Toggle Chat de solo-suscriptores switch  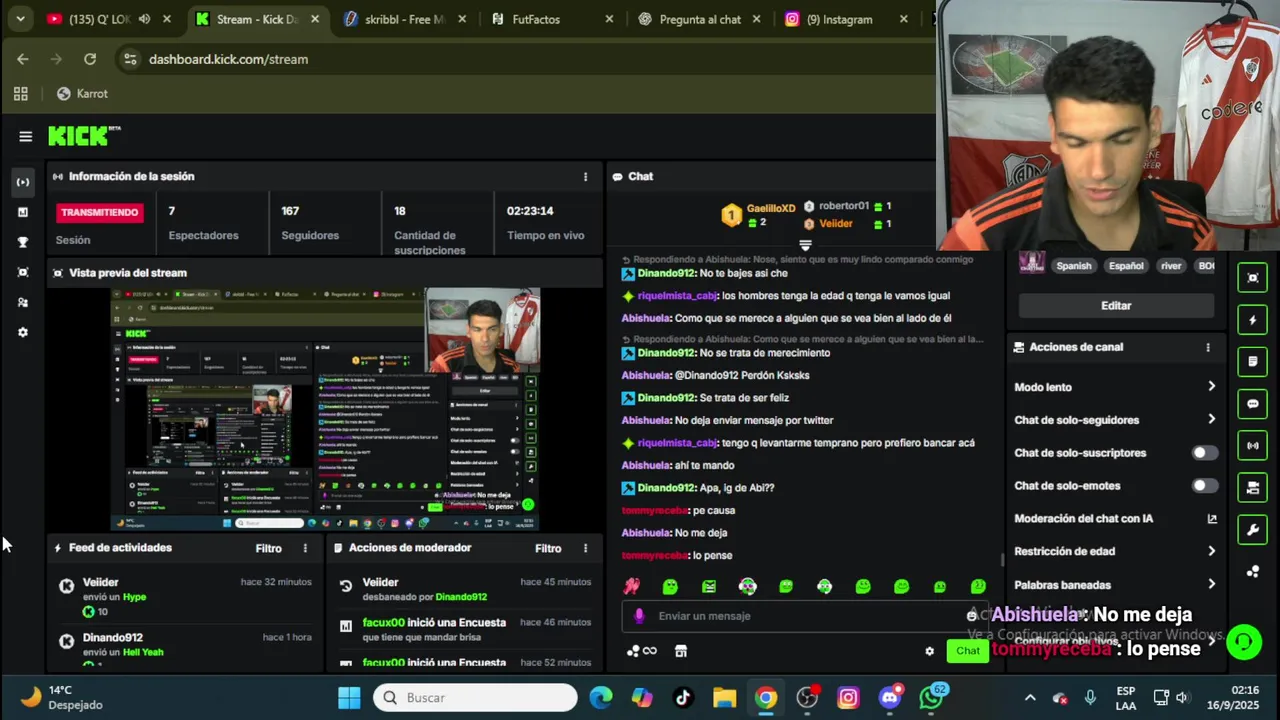[x=1205, y=453]
